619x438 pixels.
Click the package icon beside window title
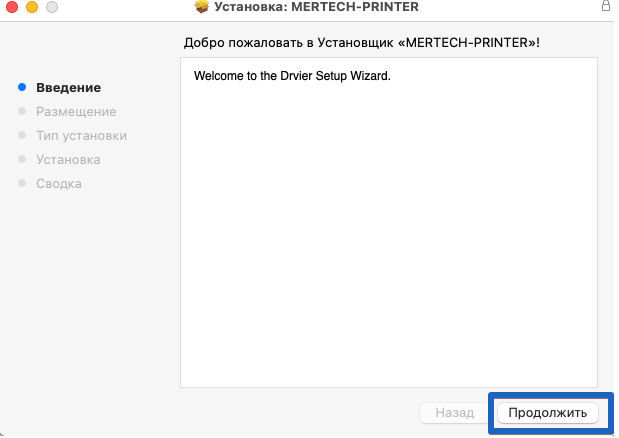[x=201, y=8]
